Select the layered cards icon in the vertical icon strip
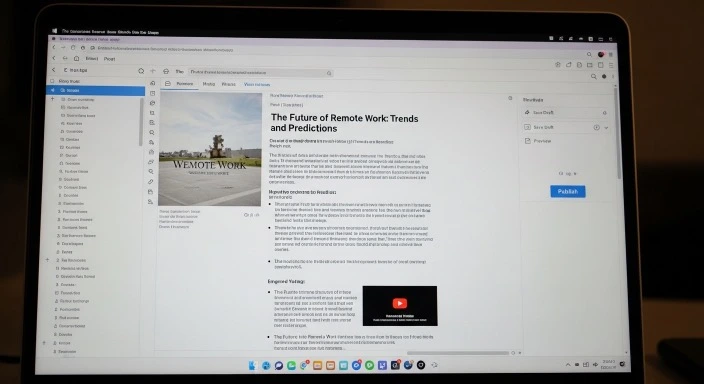Viewport: 704px width, 384px height. pos(151,162)
